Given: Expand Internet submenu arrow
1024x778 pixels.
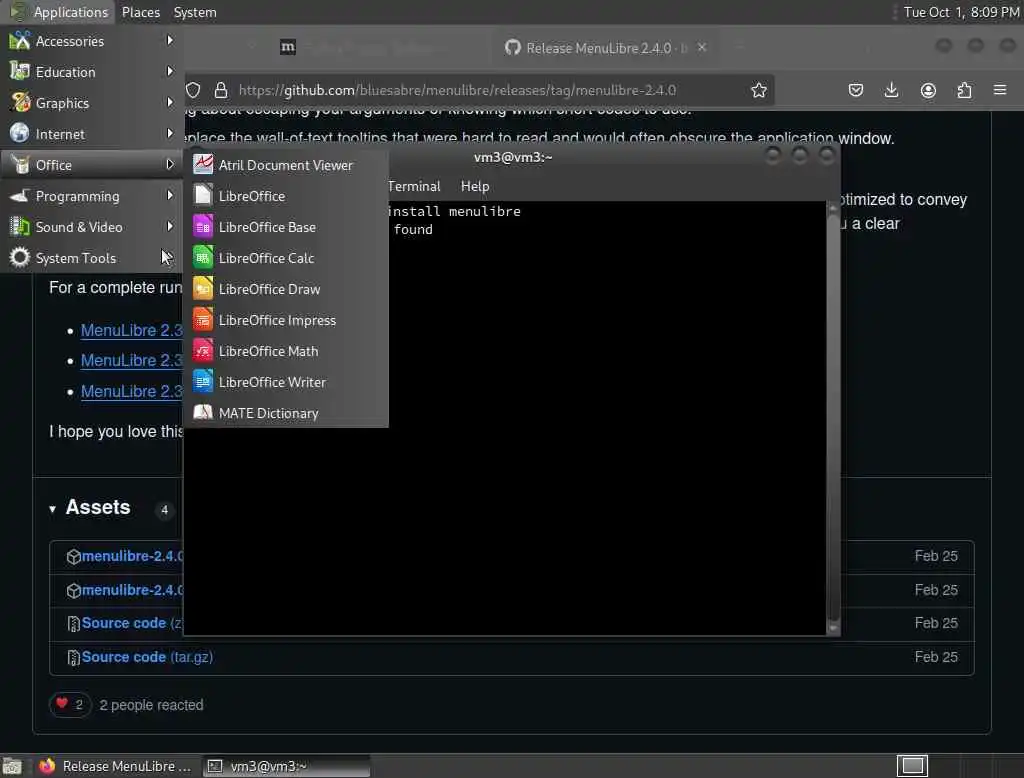Looking at the screenshot, I should tap(170, 133).
